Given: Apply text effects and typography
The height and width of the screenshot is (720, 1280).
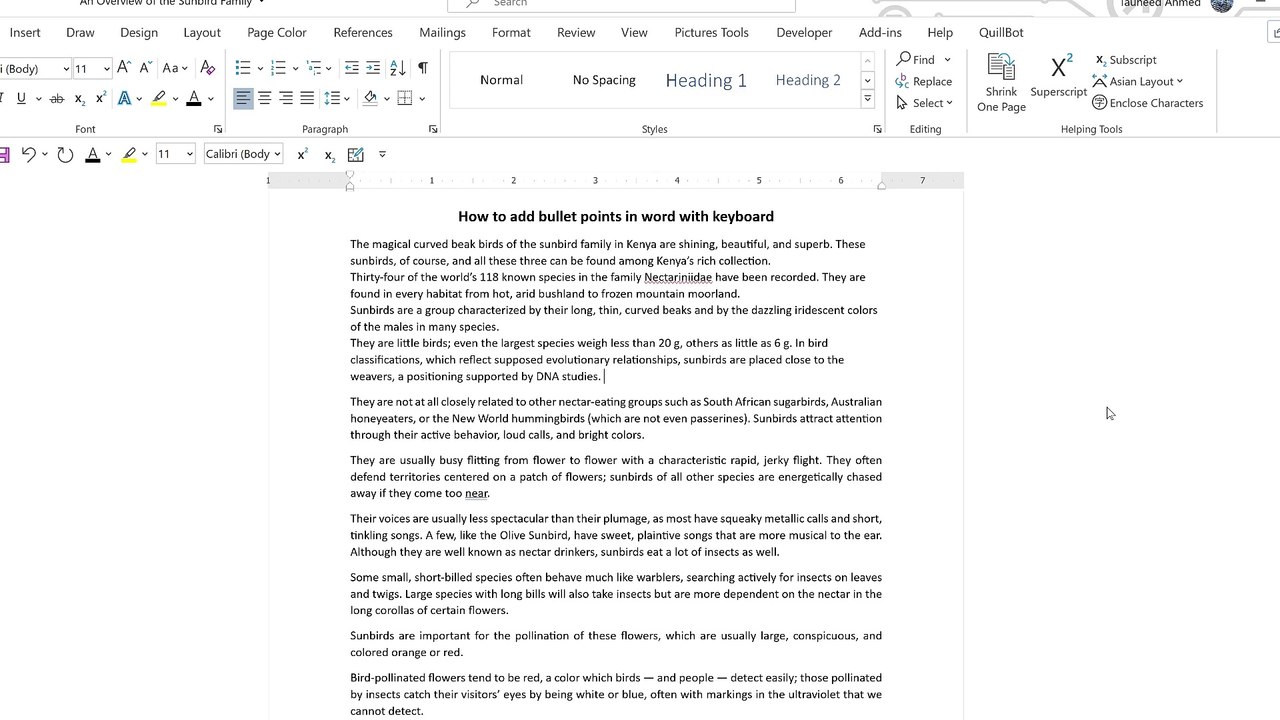Looking at the screenshot, I should tap(124, 98).
